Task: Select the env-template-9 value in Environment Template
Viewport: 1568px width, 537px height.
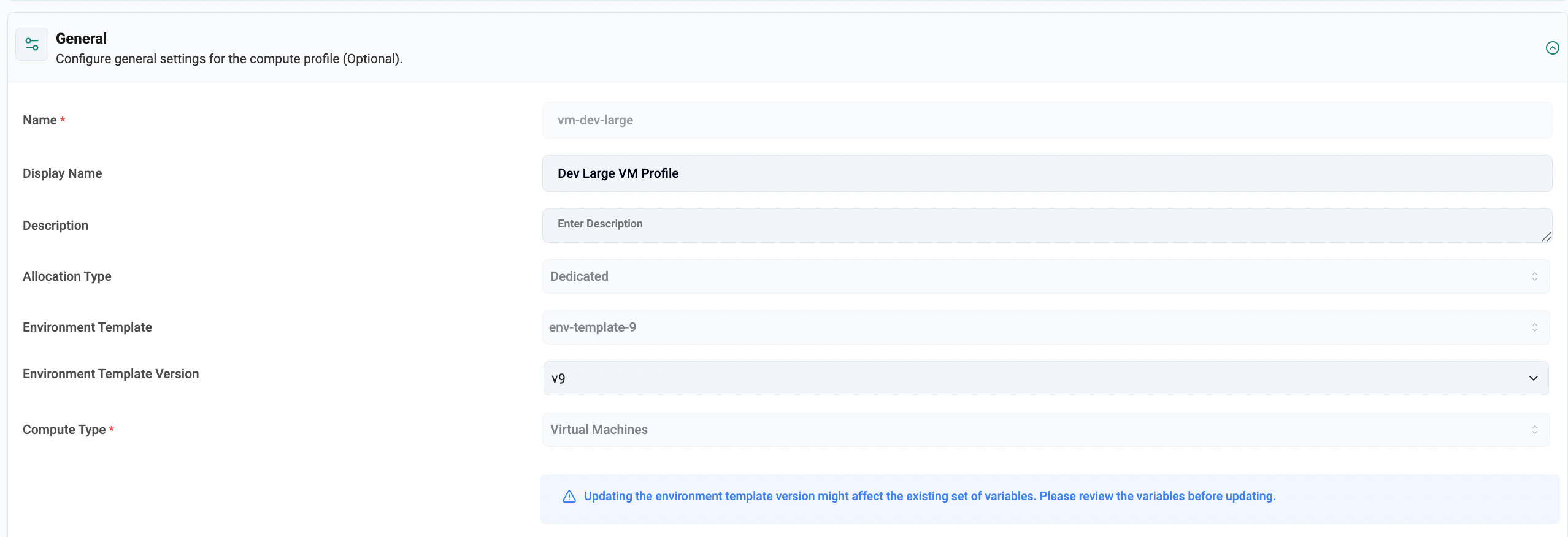Action: tap(592, 327)
